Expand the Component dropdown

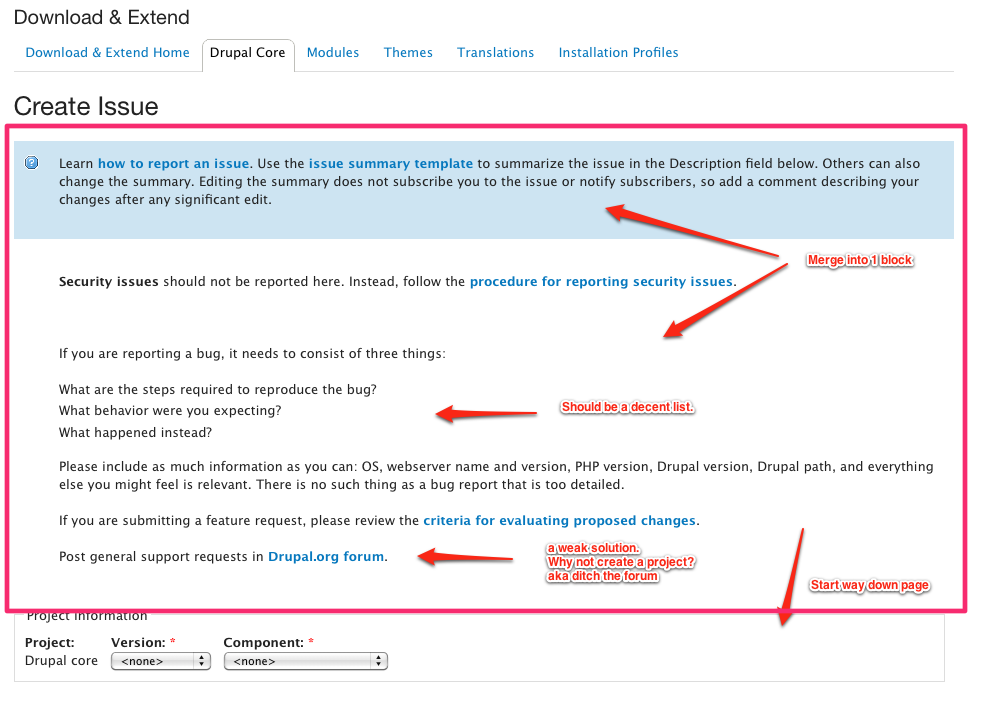pyautogui.click(x=305, y=661)
